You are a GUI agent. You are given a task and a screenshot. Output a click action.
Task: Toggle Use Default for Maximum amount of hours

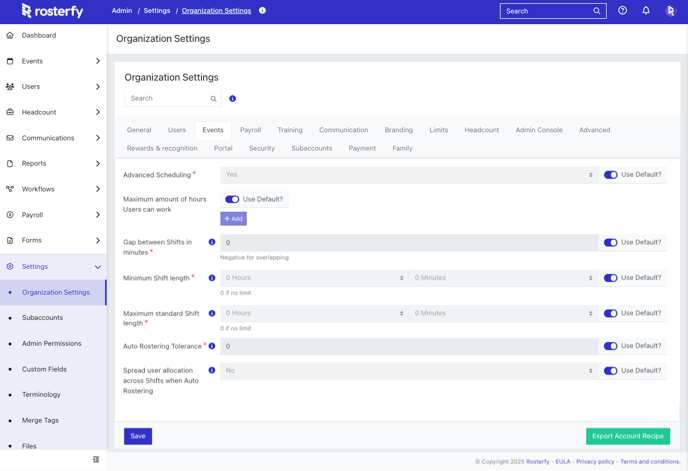[232, 199]
